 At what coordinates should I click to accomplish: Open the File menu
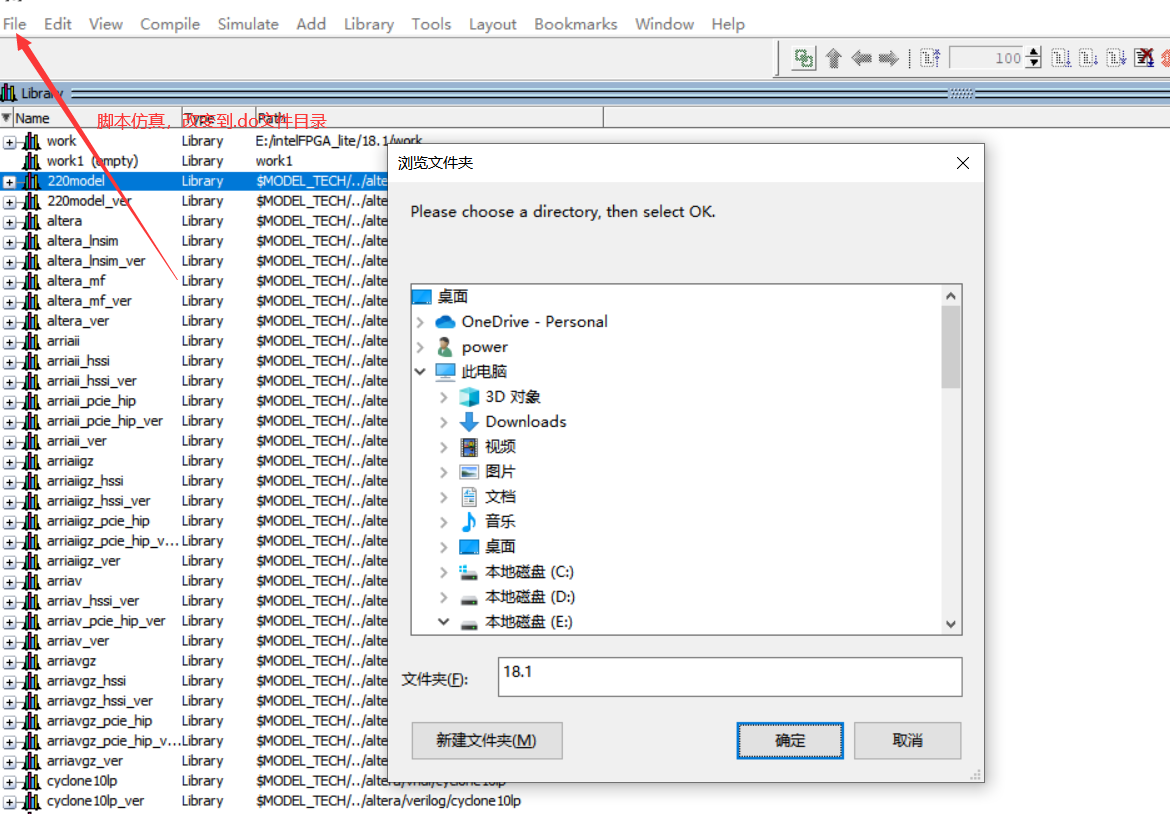click(x=14, y=24)
